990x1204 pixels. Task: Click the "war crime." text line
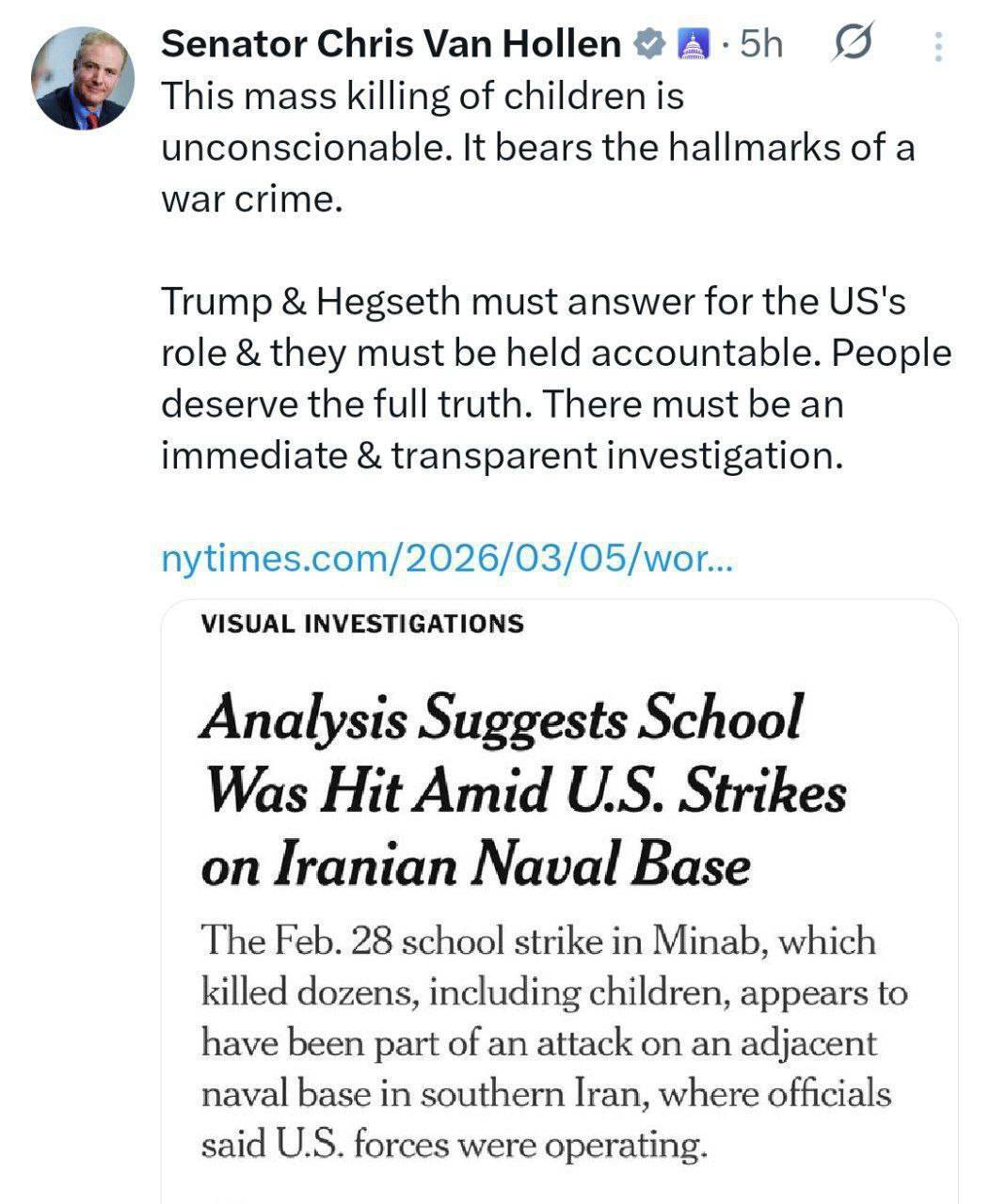[x=248, y=199]
